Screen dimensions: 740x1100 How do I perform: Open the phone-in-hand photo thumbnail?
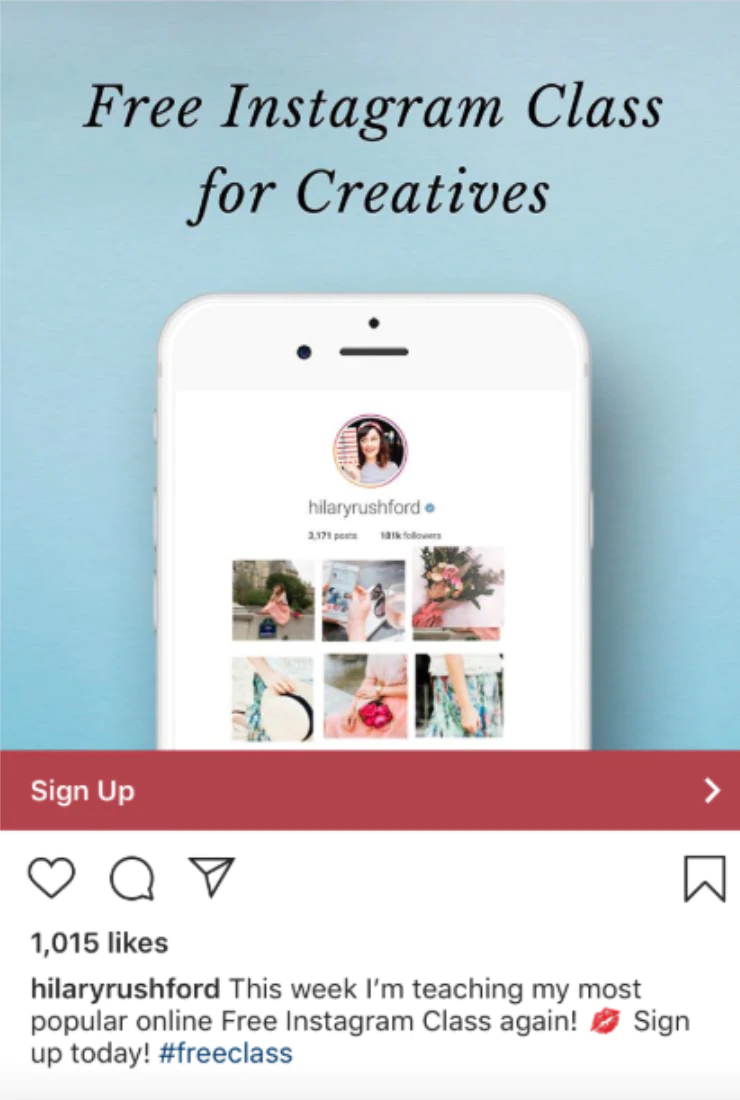(363, 600)
